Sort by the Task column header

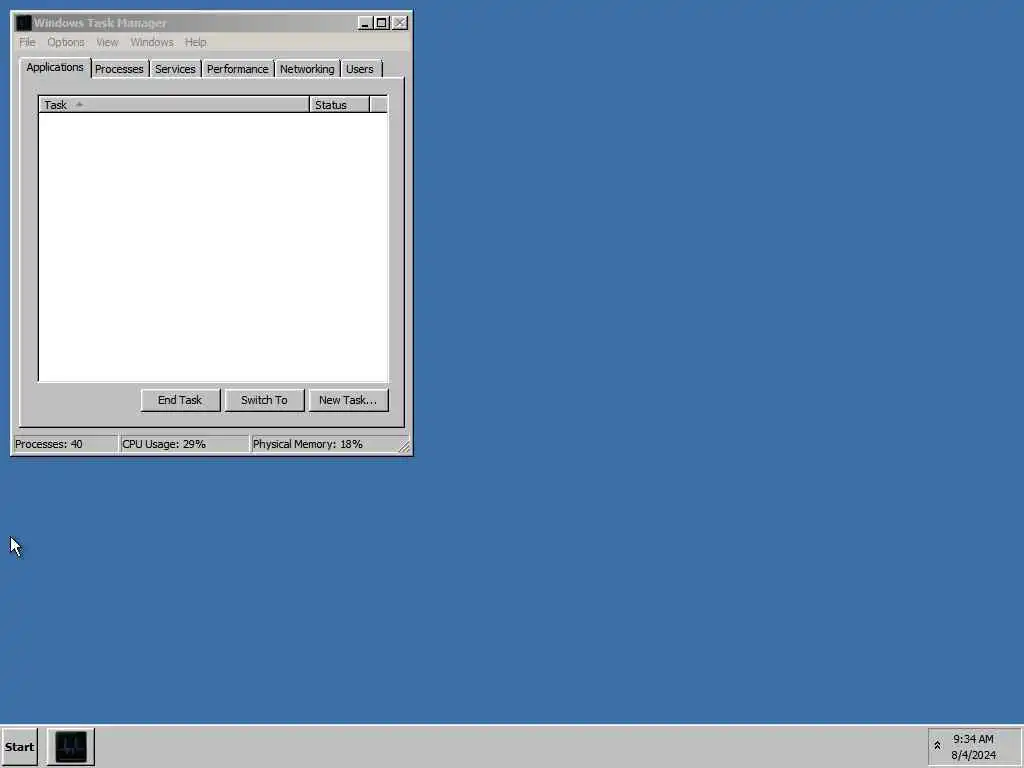[x=174, y=104]
